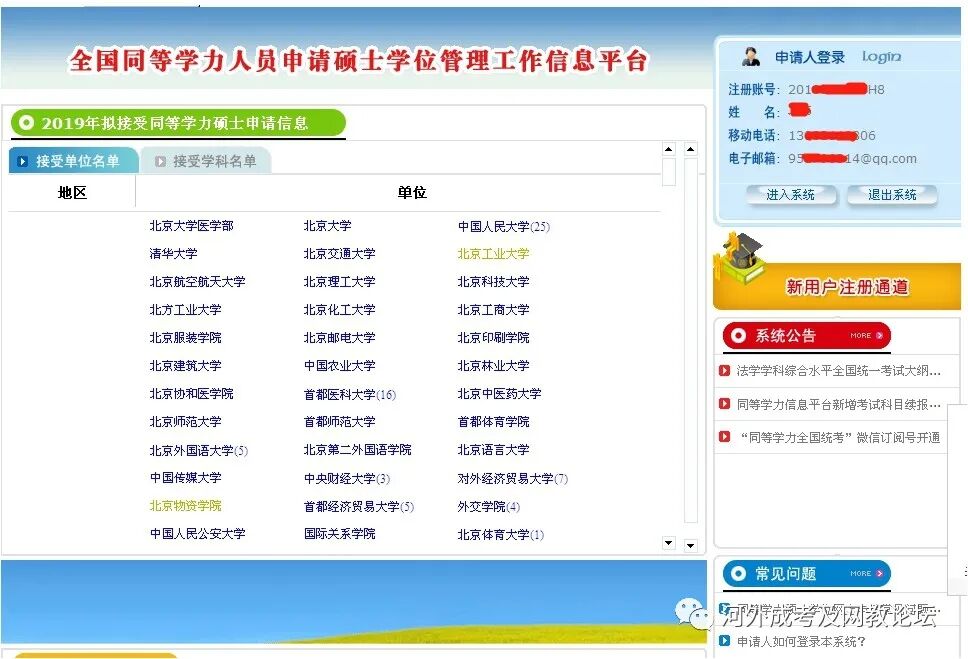Open 北方工业大学

(185, 310)
